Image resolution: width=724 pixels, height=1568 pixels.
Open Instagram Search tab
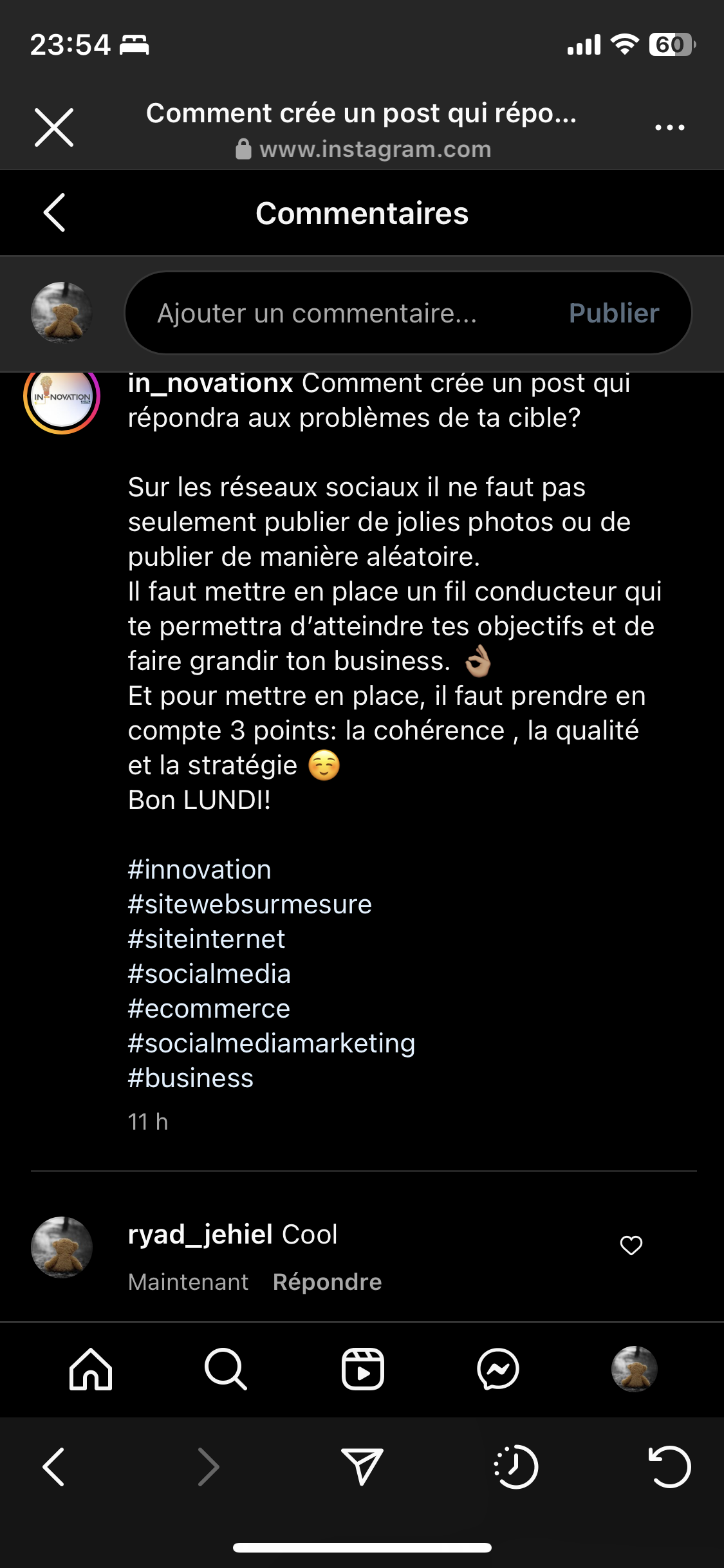pos(226,1369)
